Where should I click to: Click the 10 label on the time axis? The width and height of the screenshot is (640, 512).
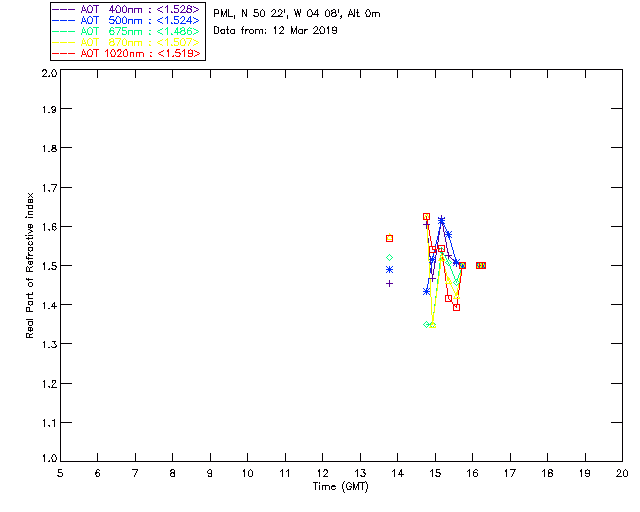point(248,473)
